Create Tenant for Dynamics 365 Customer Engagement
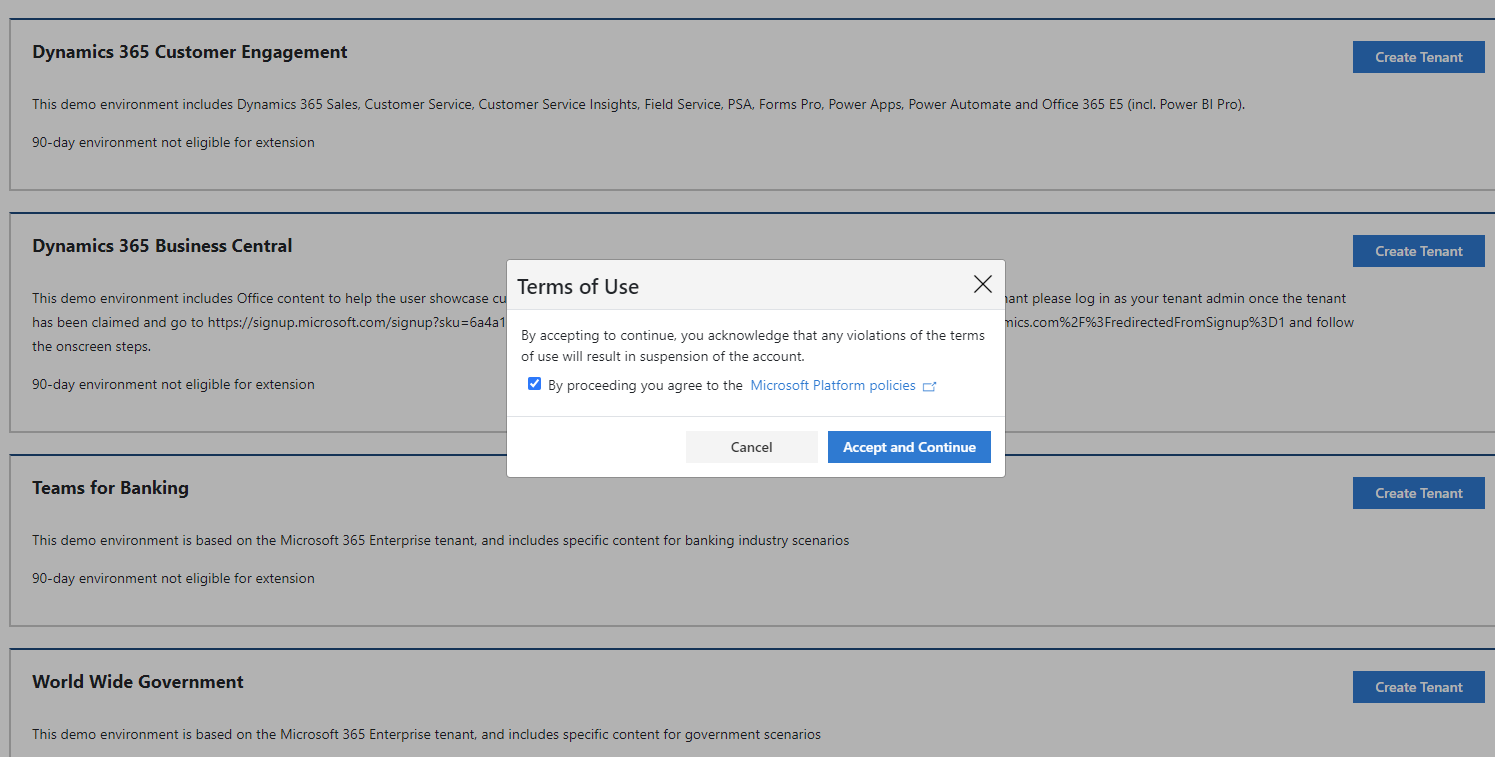This screenshot has height=757, width=1495. click(1418, 57)
